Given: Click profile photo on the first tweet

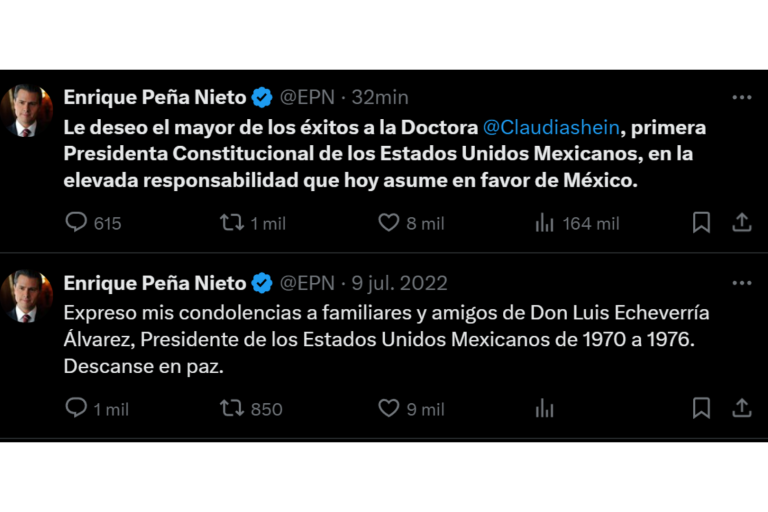Looking at the screenshot, I should pyautogui.click(x=27, y=110).
